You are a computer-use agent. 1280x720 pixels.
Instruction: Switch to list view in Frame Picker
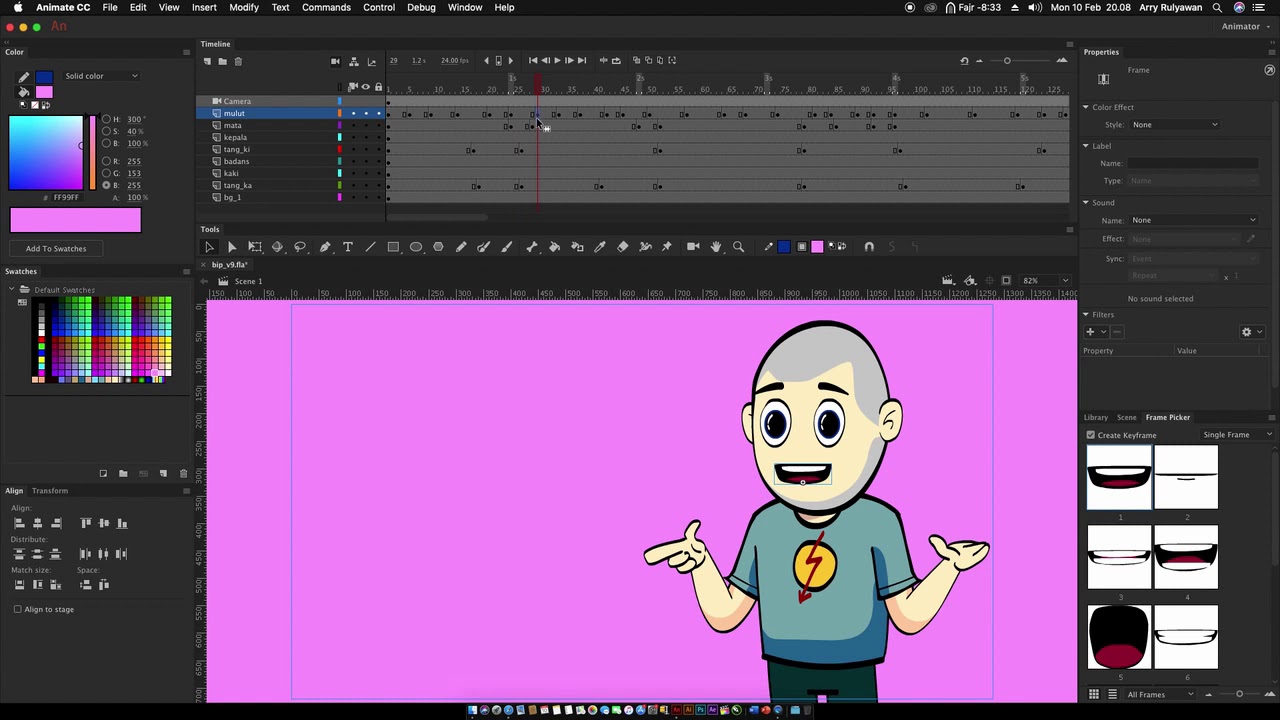coord(1111,694)
